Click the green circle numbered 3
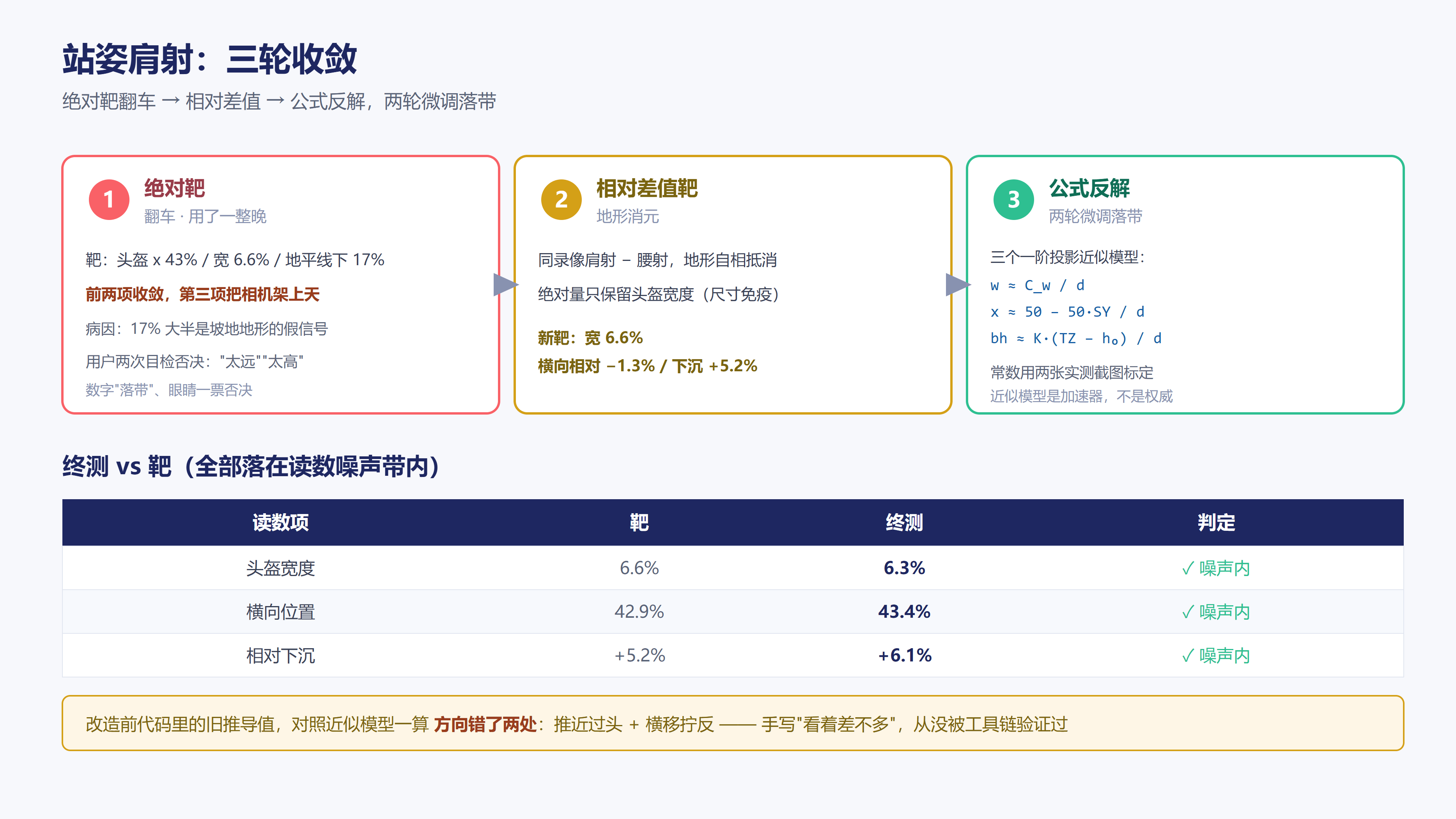The image size is (1456, 819). (x=1014, y=200)
